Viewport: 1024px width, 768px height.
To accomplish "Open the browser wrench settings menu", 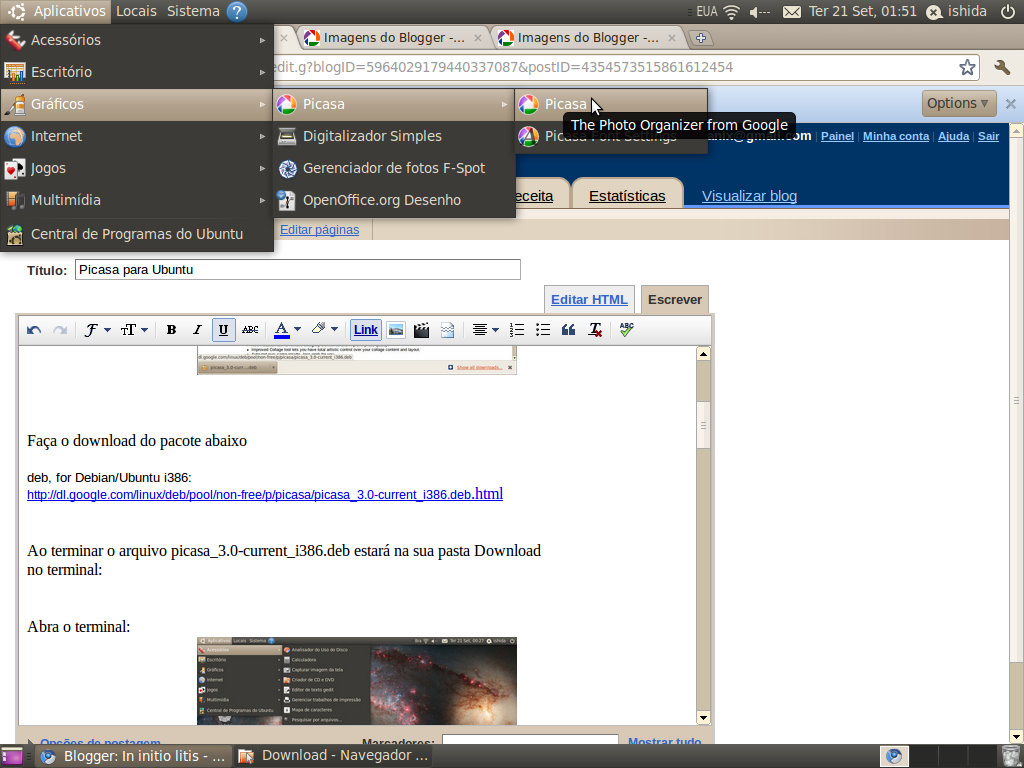I will [1002, 67].
